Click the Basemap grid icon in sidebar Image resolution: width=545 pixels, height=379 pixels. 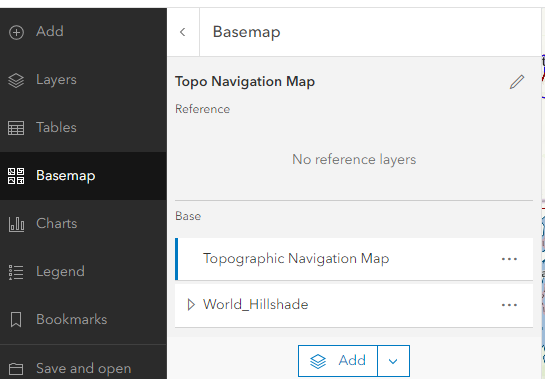[x=16, y=176]
